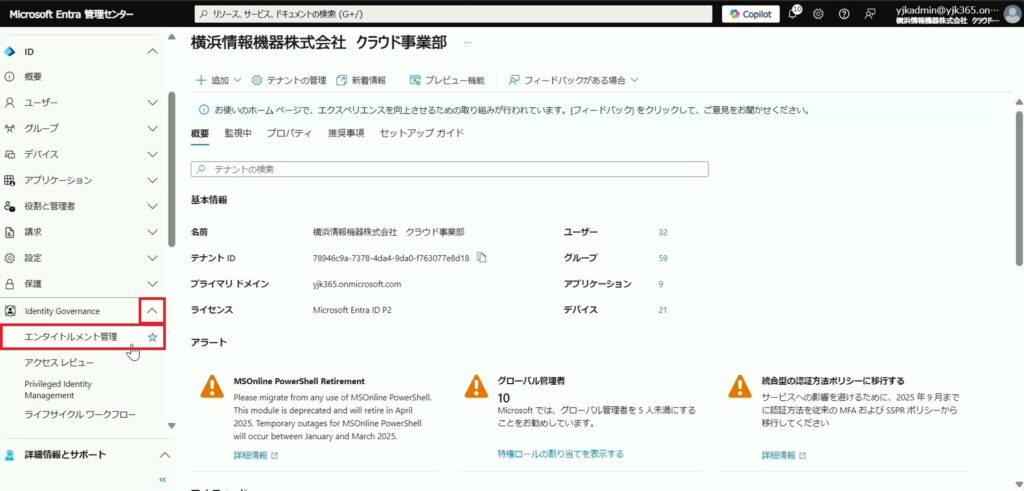The height and width of the screenshot is (491, 1024).
Task: Expand the 役割と管理者 menu chevron
Action: [x=152, y=206]
